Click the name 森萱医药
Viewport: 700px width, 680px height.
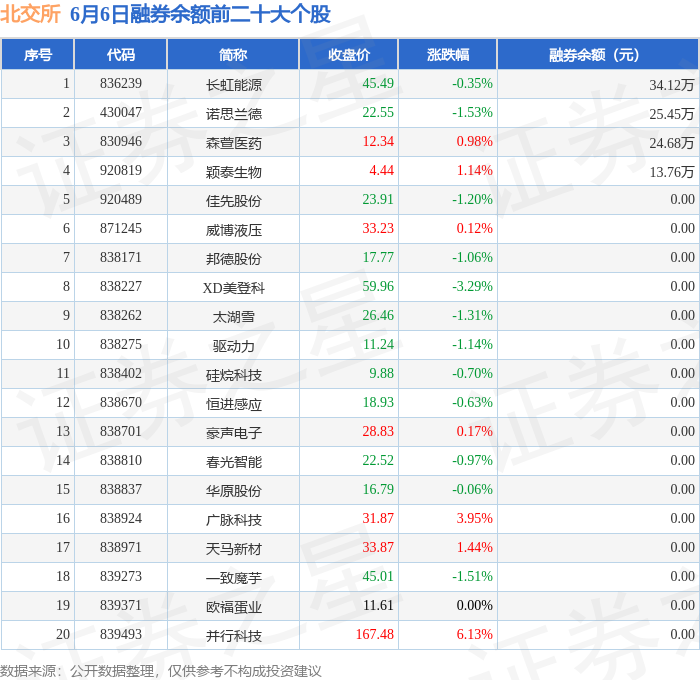click(233, 143)
